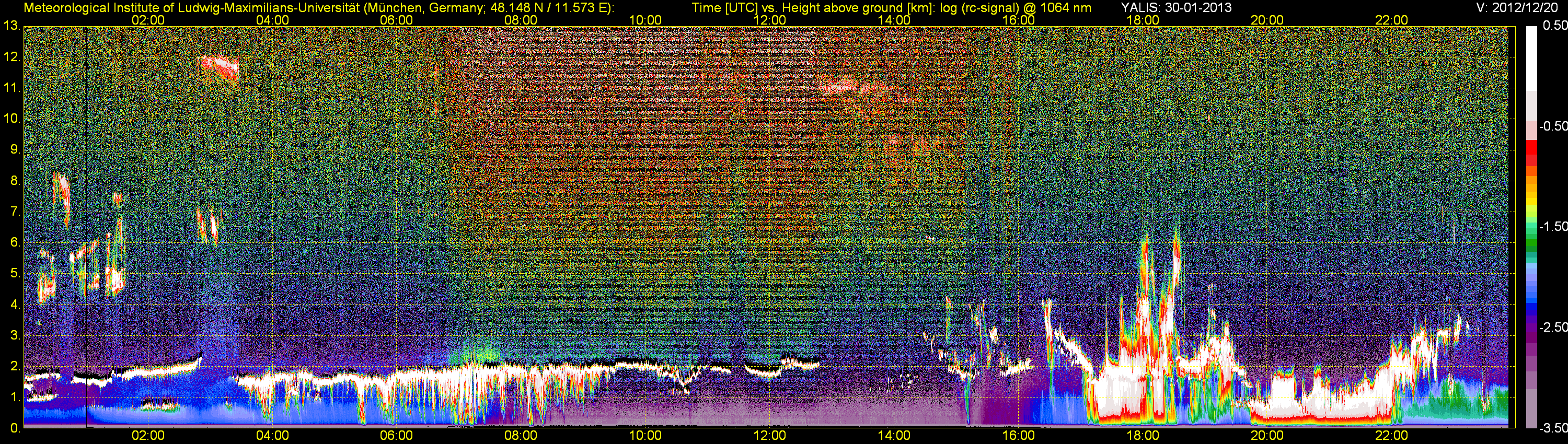Click the 06:00 label on the bottom time axis

coord(396,436)
